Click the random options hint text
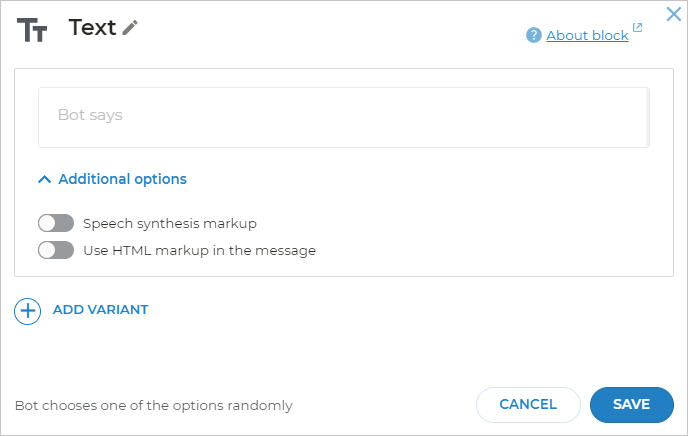688x436 pixels. click(154, 406)
